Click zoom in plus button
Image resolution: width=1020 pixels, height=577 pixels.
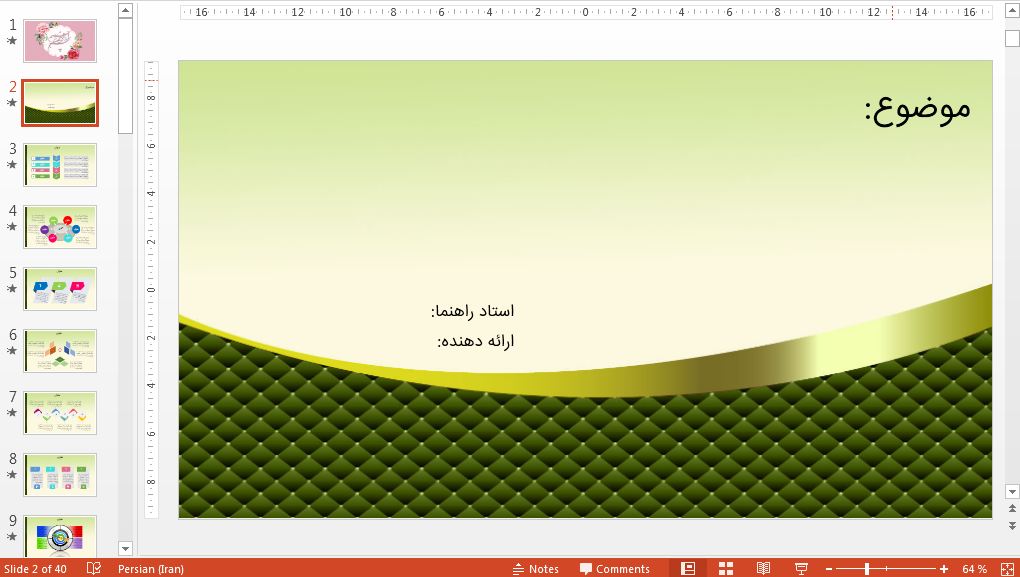(x=943, y=568)
